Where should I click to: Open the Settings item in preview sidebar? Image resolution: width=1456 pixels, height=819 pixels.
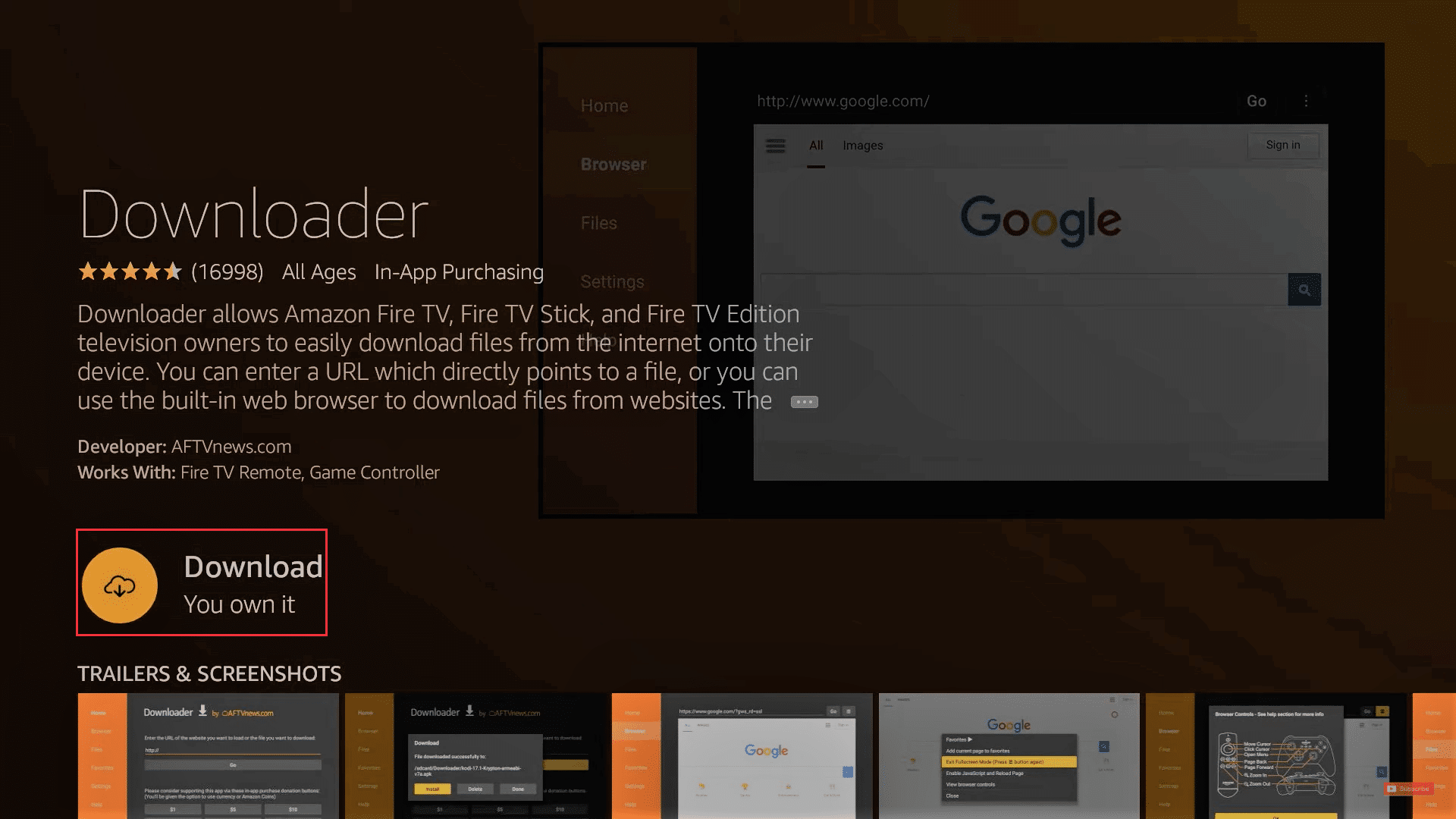[x=612, y=281]
